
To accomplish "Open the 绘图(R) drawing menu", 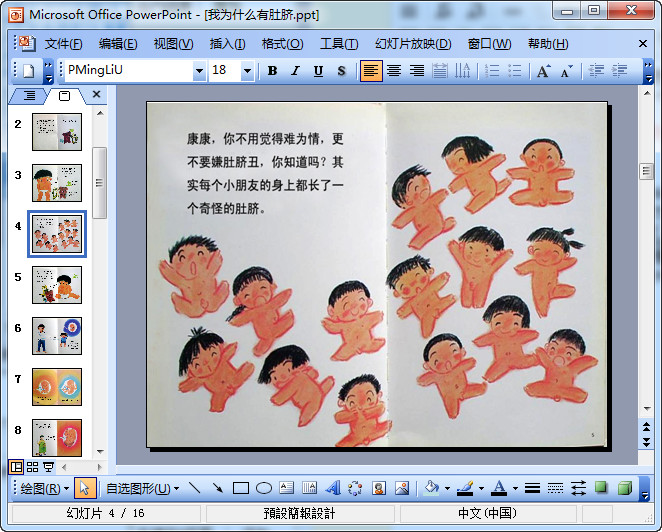I will point(44,489).
